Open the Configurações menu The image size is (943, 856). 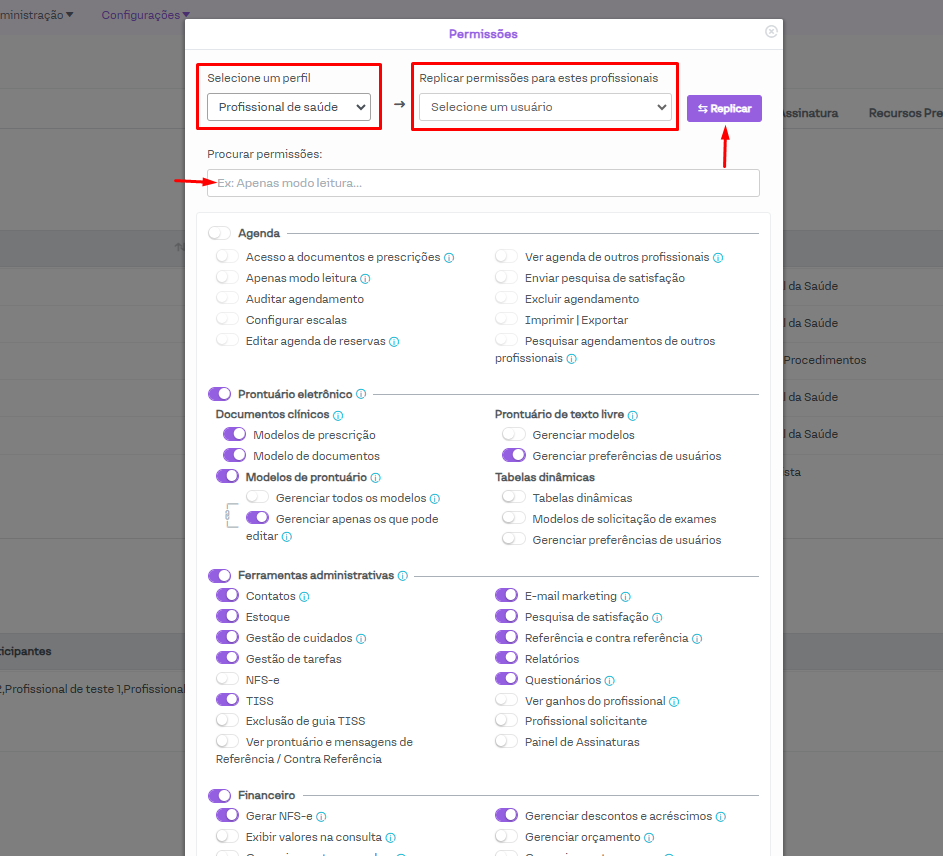(x=145, y=15)
